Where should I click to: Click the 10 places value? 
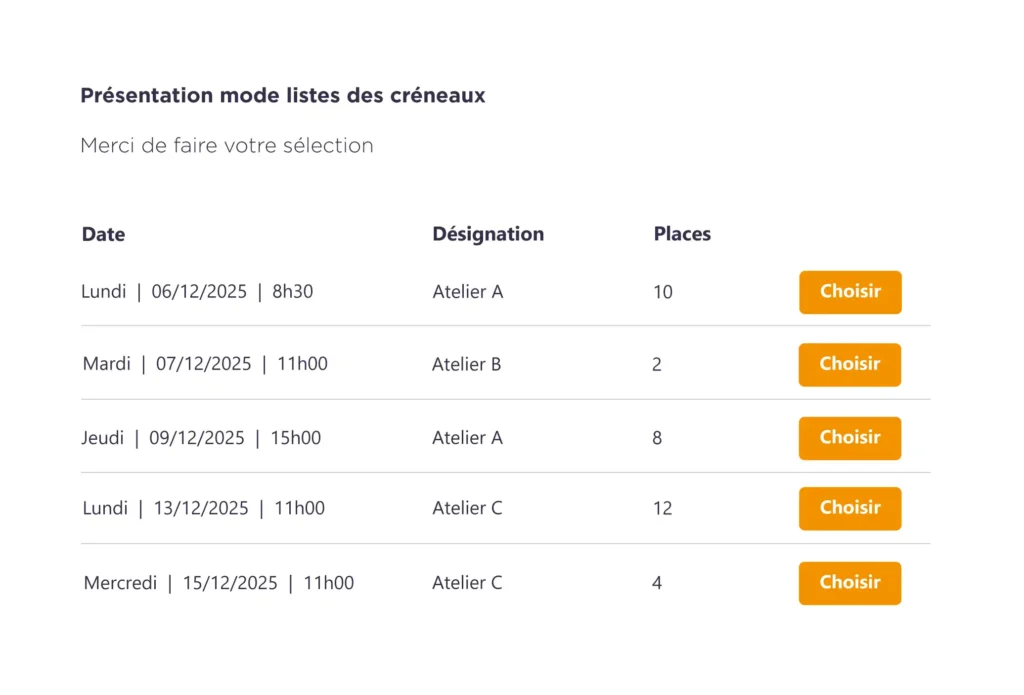coord(663,292)
